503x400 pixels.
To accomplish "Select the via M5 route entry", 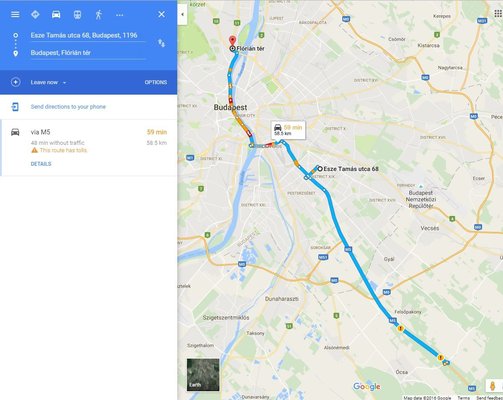I will click(88, 148).
